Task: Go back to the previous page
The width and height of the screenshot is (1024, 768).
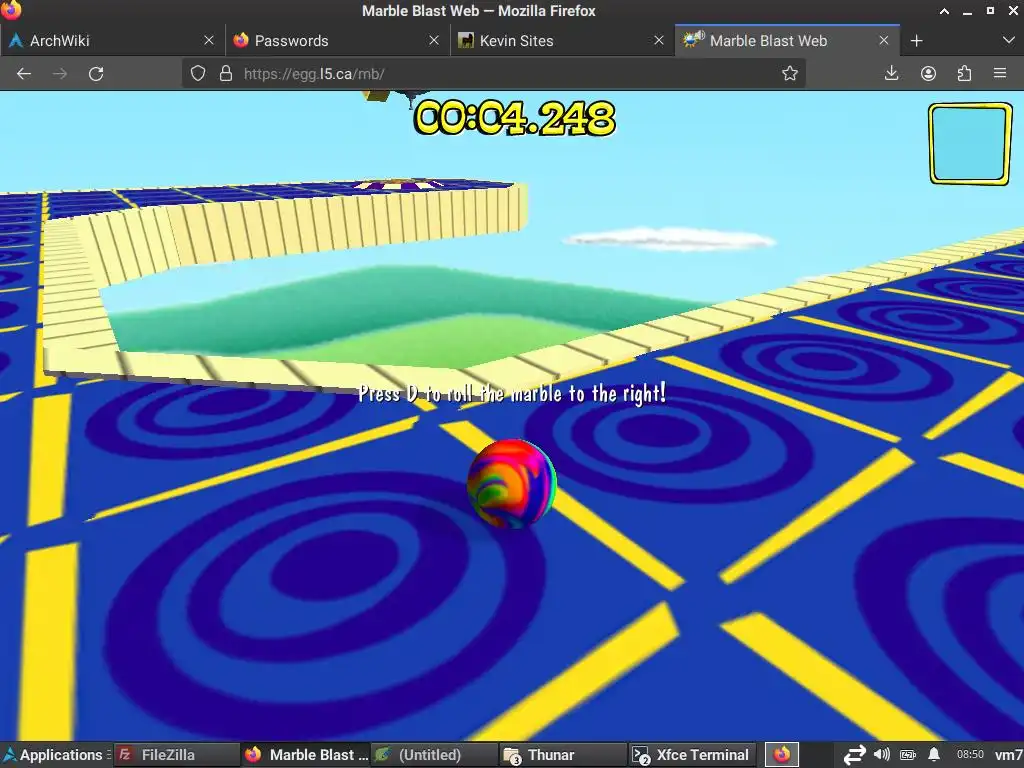Action: (24, 74)
